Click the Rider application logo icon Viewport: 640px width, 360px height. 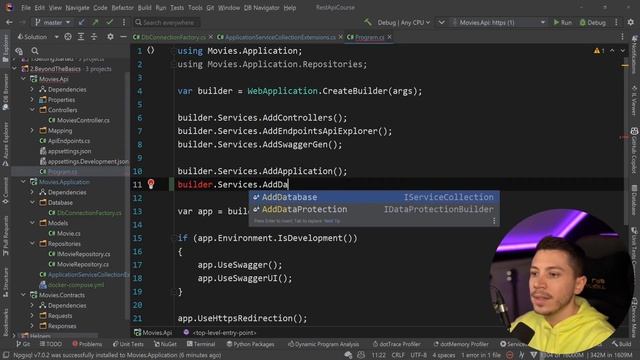[9, 7]
